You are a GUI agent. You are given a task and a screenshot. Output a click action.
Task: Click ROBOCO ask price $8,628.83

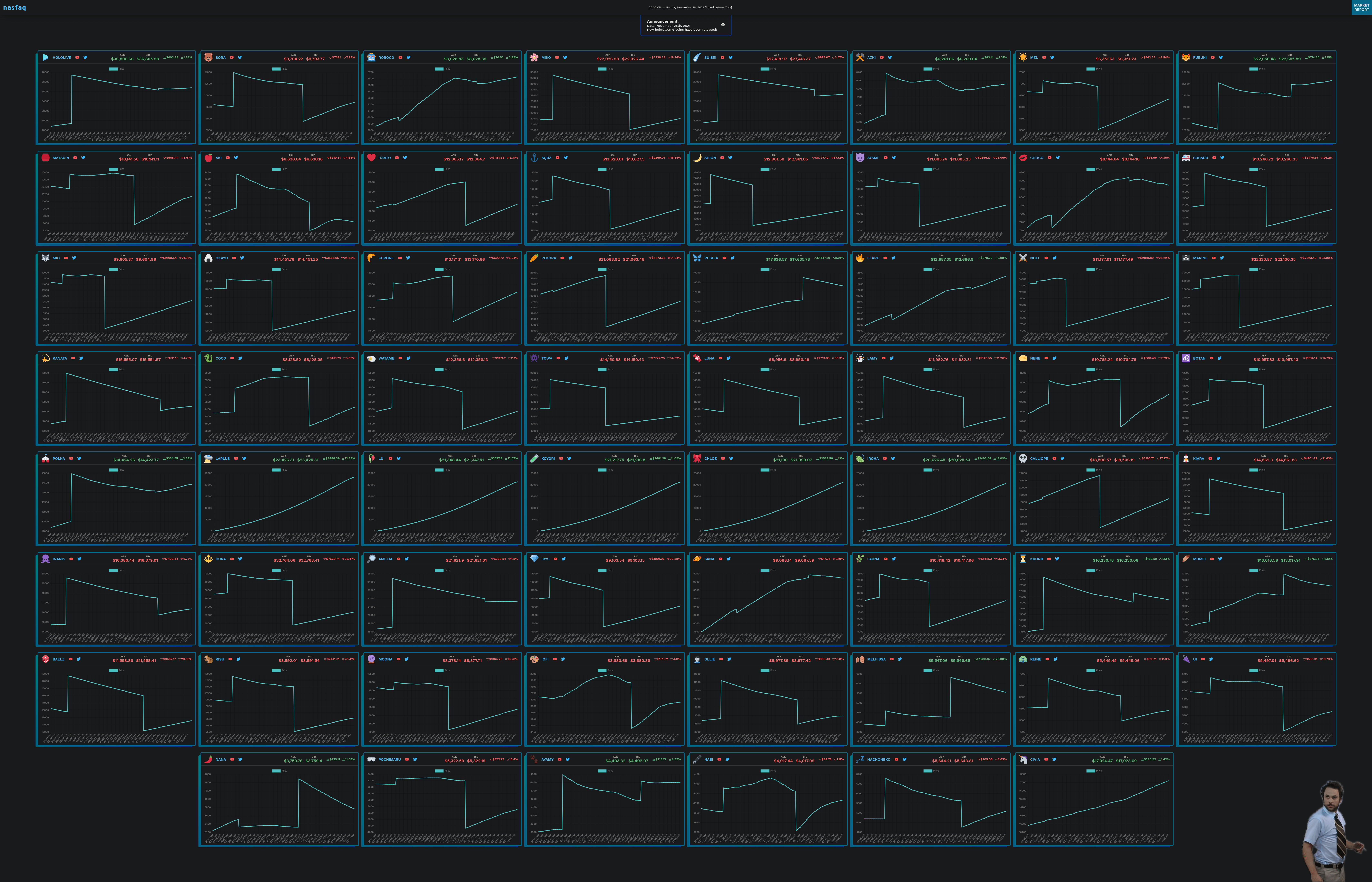pyautogui.click(x=453, y=59)
